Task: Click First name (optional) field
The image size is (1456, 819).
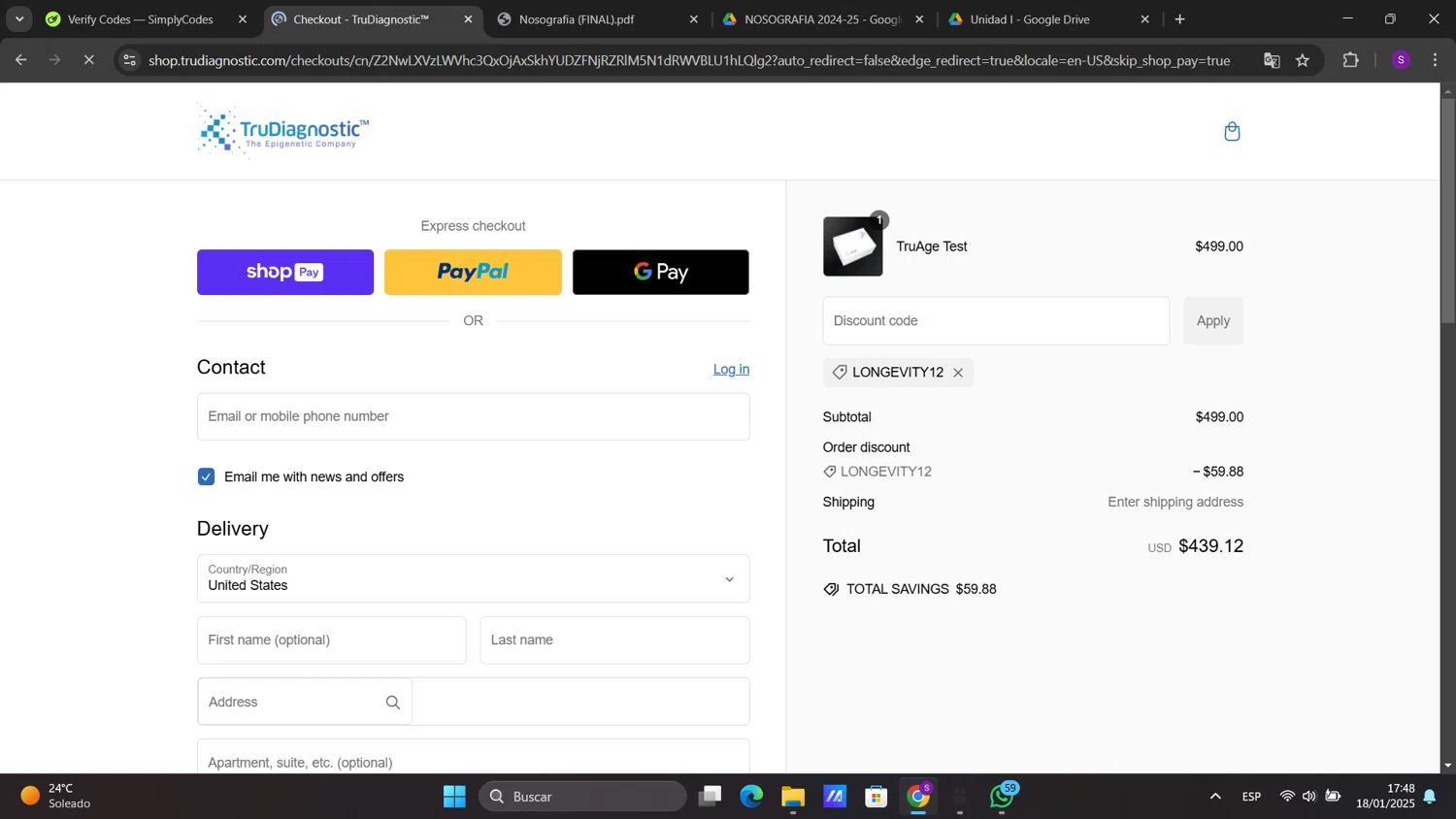Action: pyautogui.click(x=331, y=640)
